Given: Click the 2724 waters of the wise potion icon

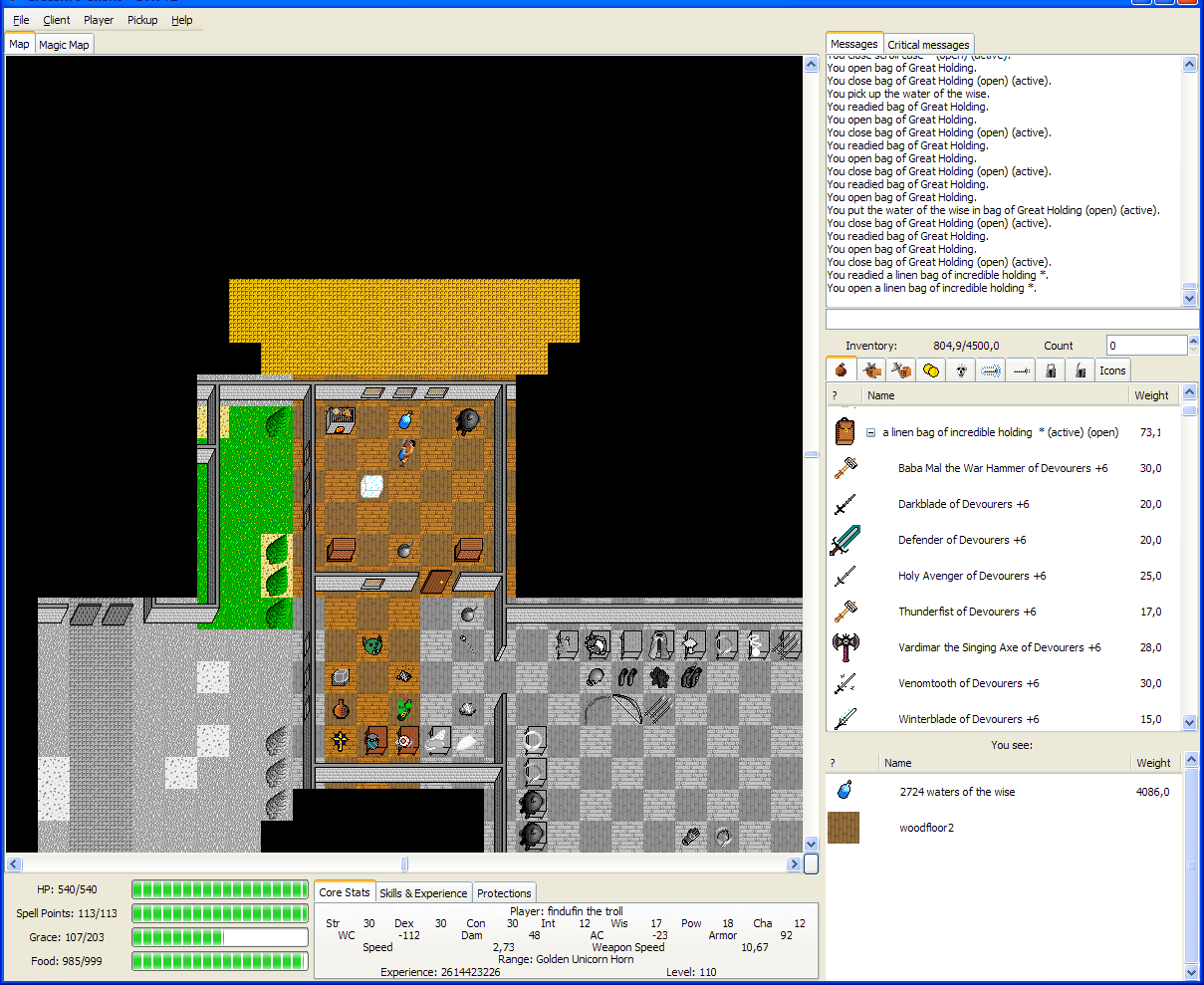Looking at the screenshot, I should click(844, 791).
